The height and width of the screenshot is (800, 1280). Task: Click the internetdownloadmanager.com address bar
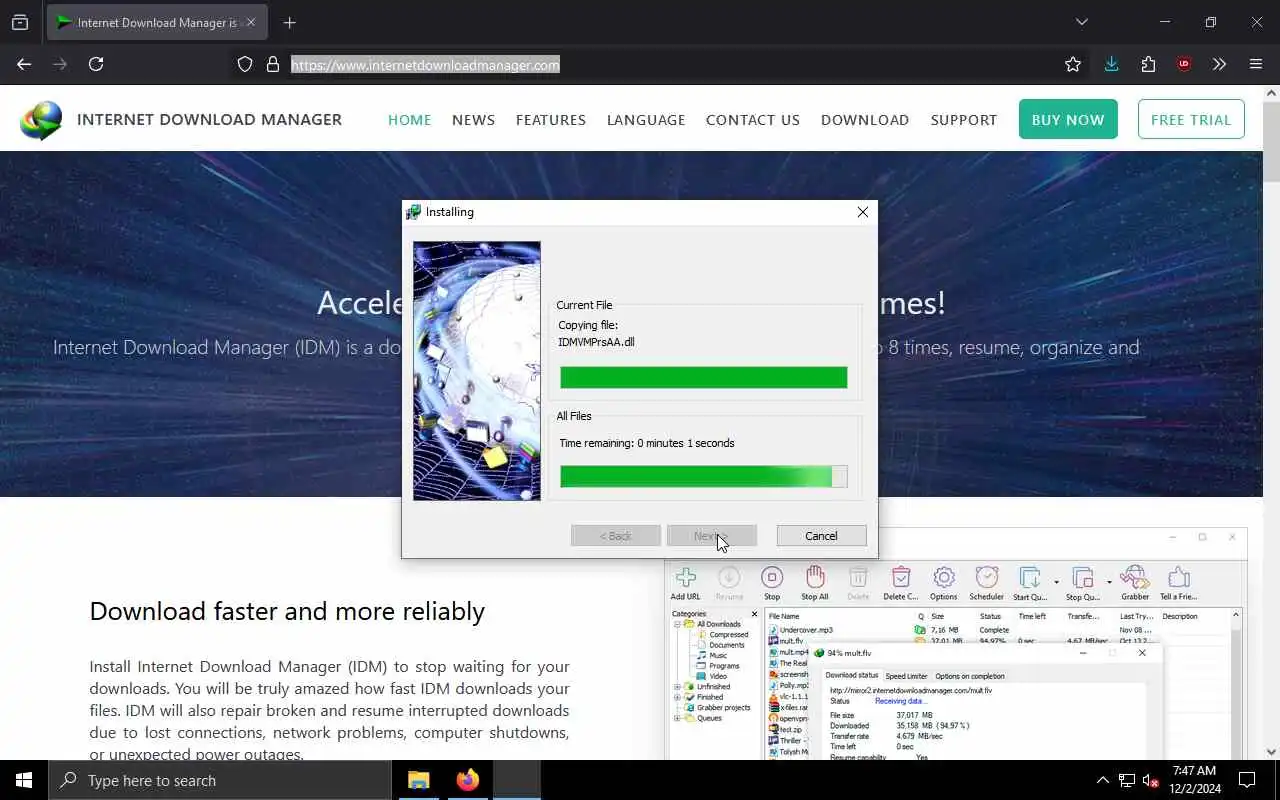[425, 65]
